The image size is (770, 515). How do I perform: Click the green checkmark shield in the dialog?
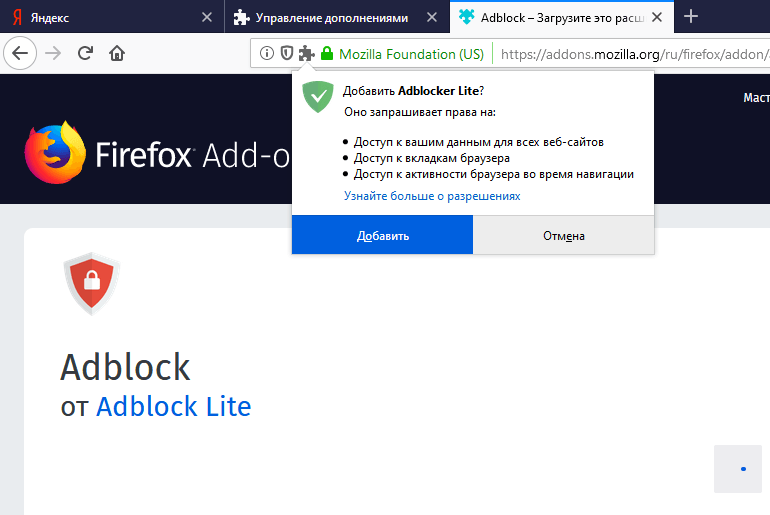(318, 97)
